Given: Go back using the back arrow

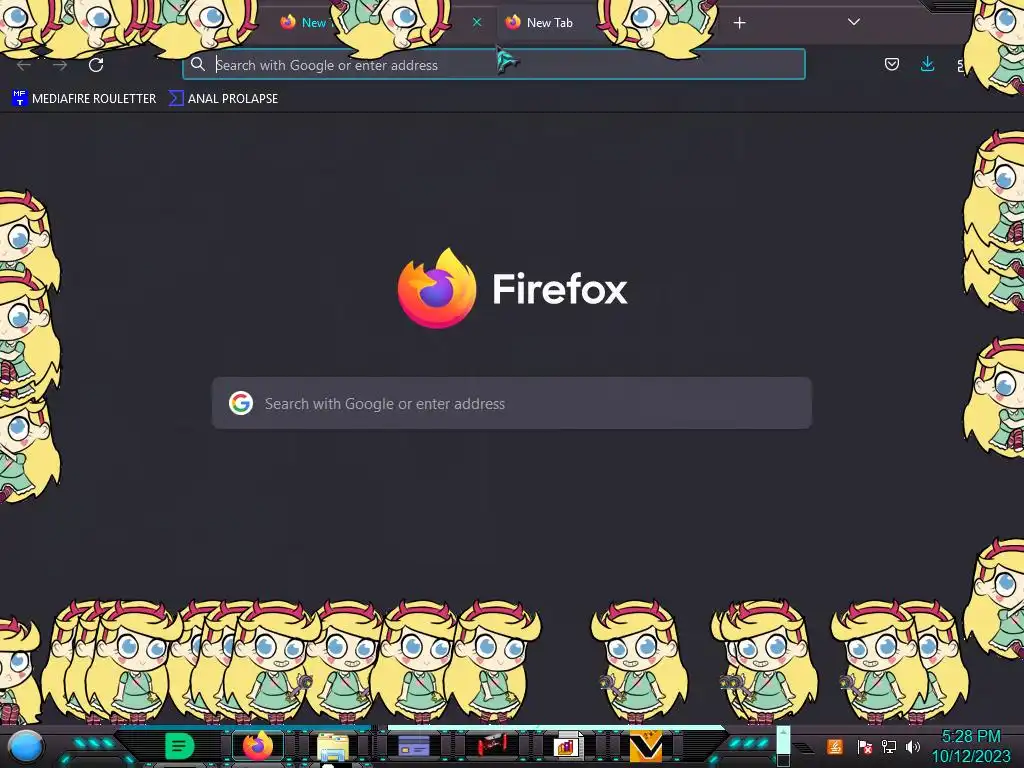Looking at the screenshot, I should click(24, 65).
